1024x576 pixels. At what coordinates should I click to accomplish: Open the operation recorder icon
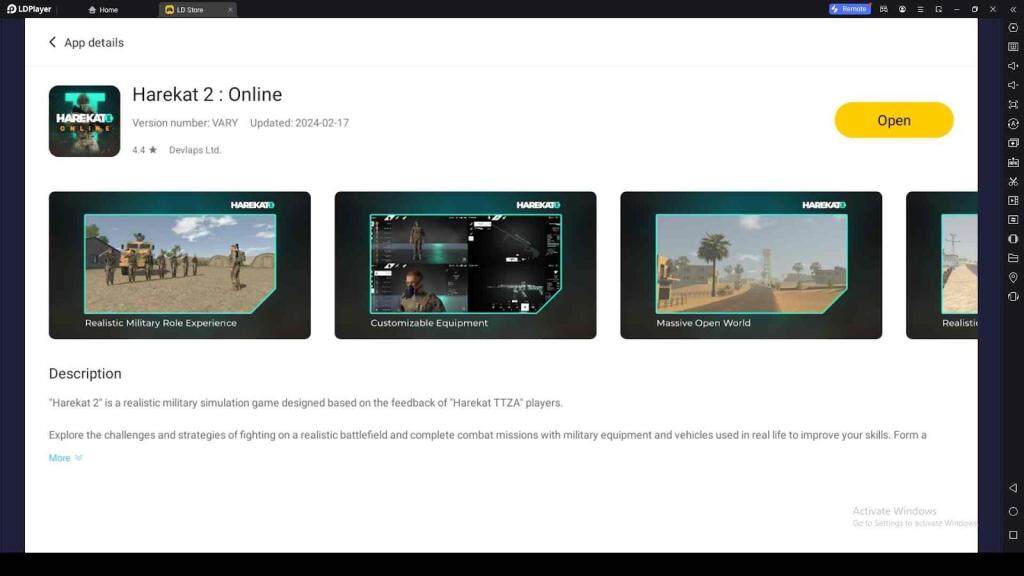1013,219
